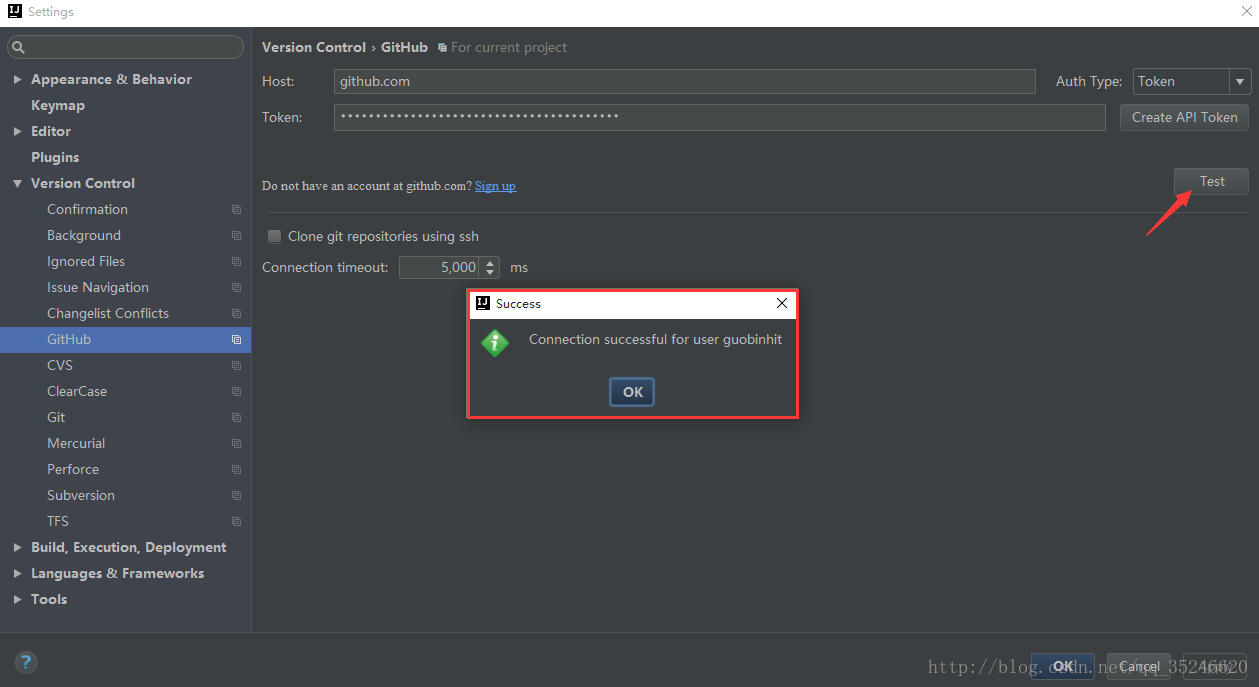This screenshot has height=687, width=1259.
Task: Click the project-level icon beside Perforce
Action: [236, 470]
